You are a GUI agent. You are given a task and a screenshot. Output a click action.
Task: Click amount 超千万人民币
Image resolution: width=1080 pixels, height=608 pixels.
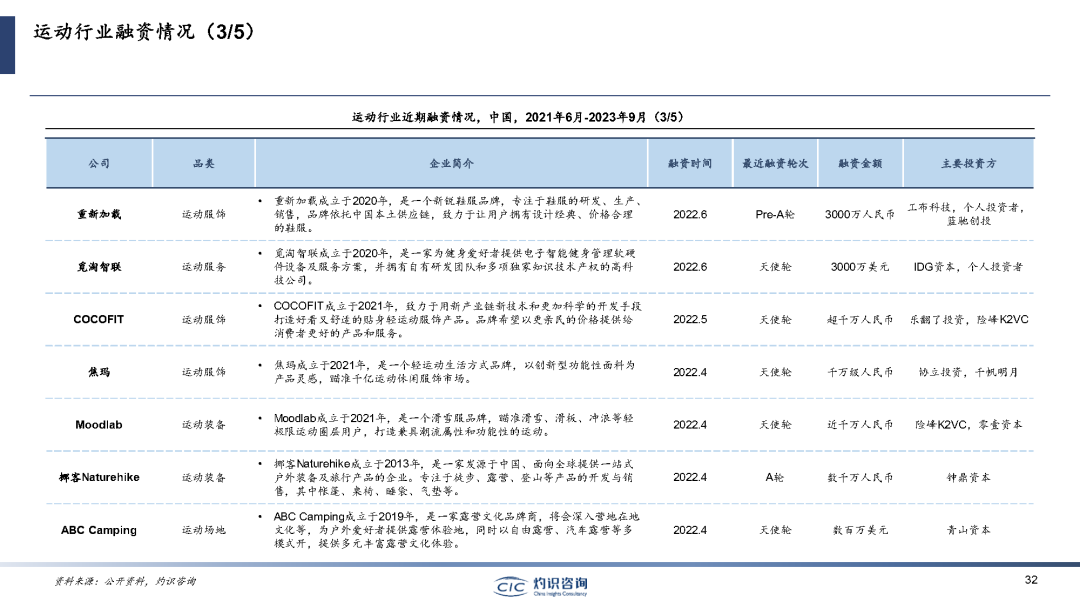point(860,319)
